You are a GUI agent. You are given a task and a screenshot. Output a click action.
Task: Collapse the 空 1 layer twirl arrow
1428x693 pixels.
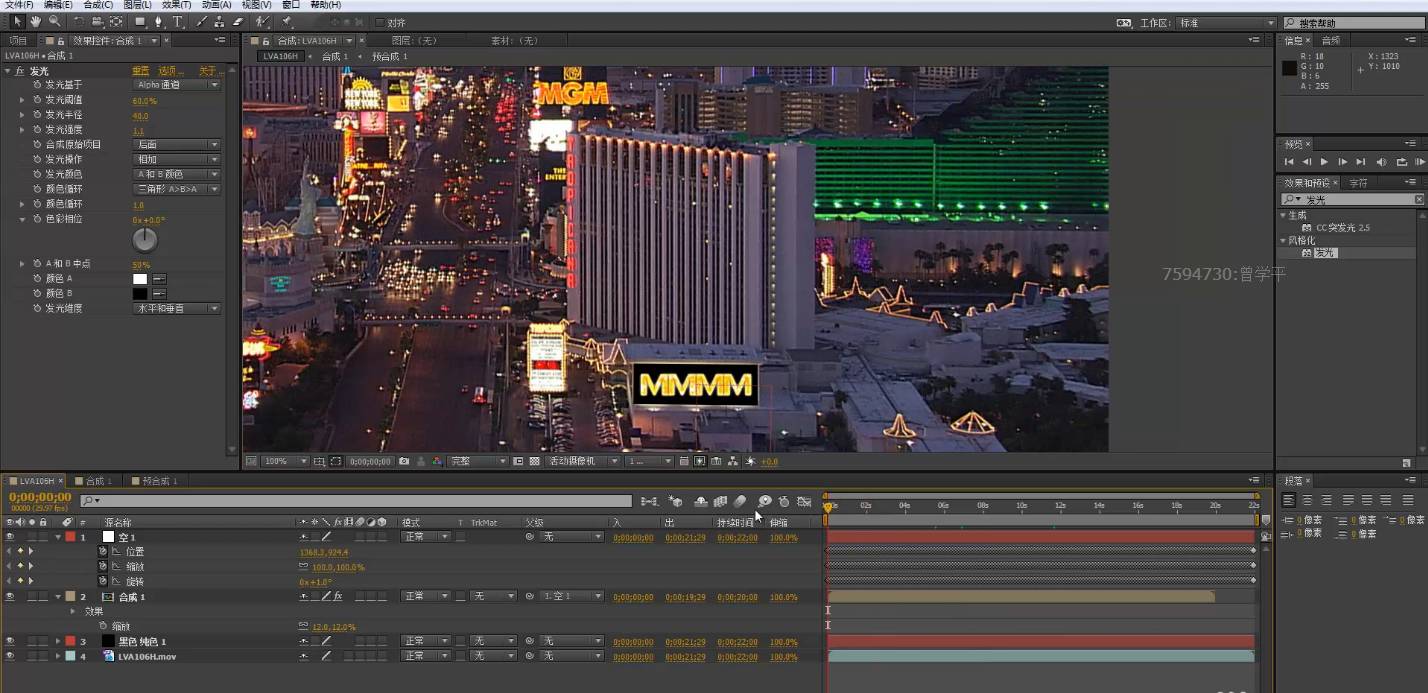59,537
